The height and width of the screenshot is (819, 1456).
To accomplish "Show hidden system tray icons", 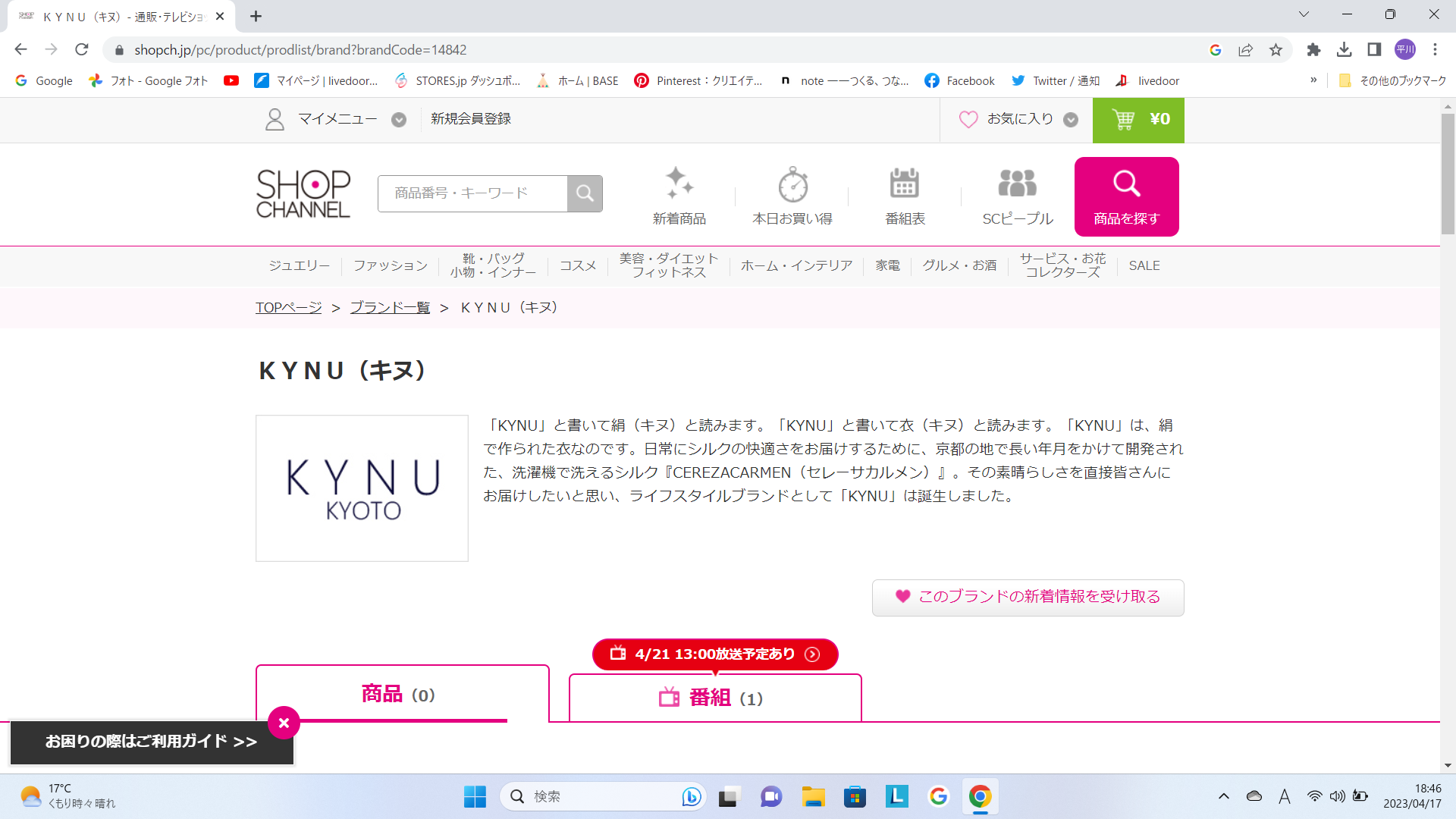I will [x=1224, y=796].
